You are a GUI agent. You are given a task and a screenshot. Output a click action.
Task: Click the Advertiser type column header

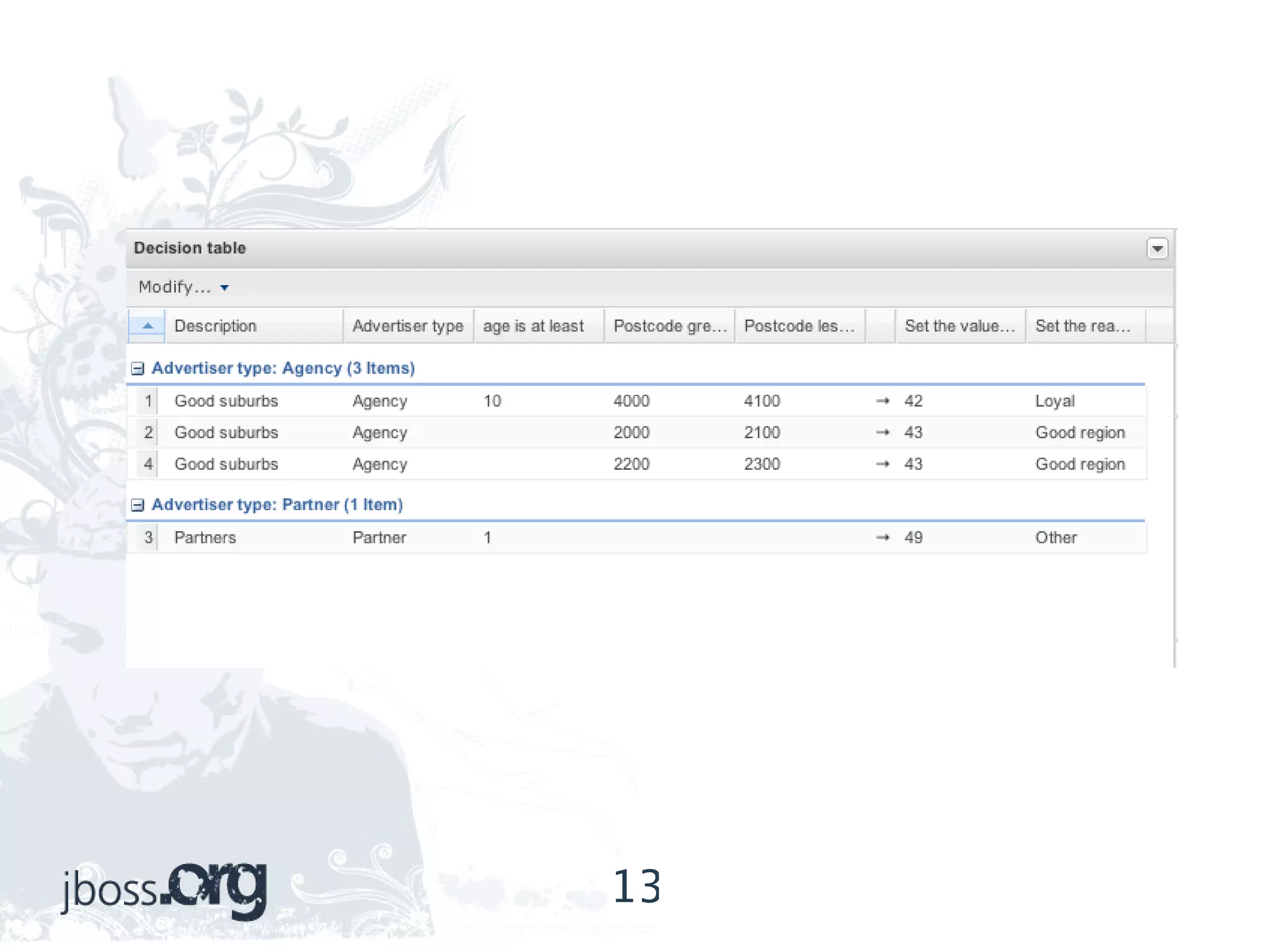coord(407,326)
